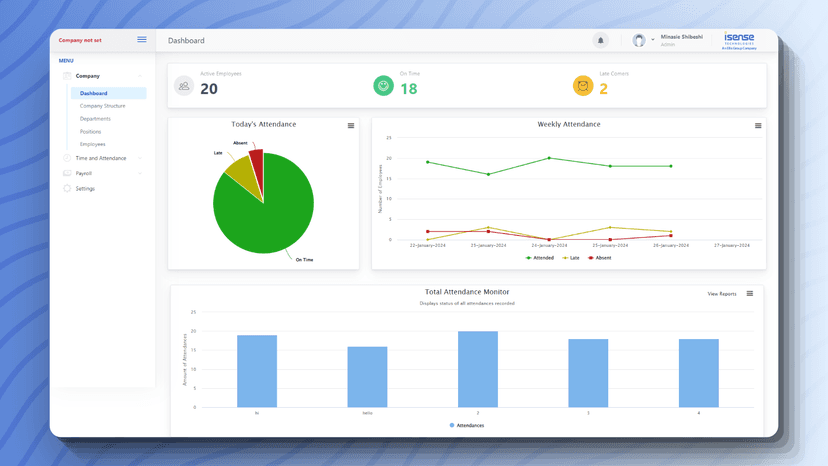Click the user name Minasie Shibeshi
Viewport: 828px width, 466px height.
pyautogui.click(x=681, y=37)
